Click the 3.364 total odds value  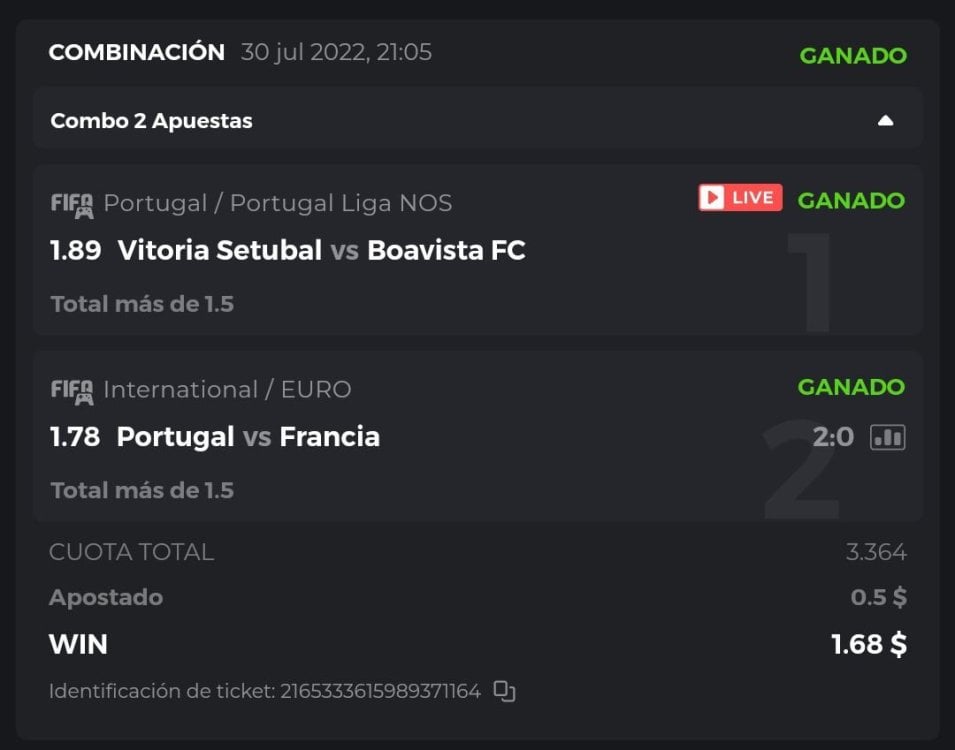pos(876,552)
